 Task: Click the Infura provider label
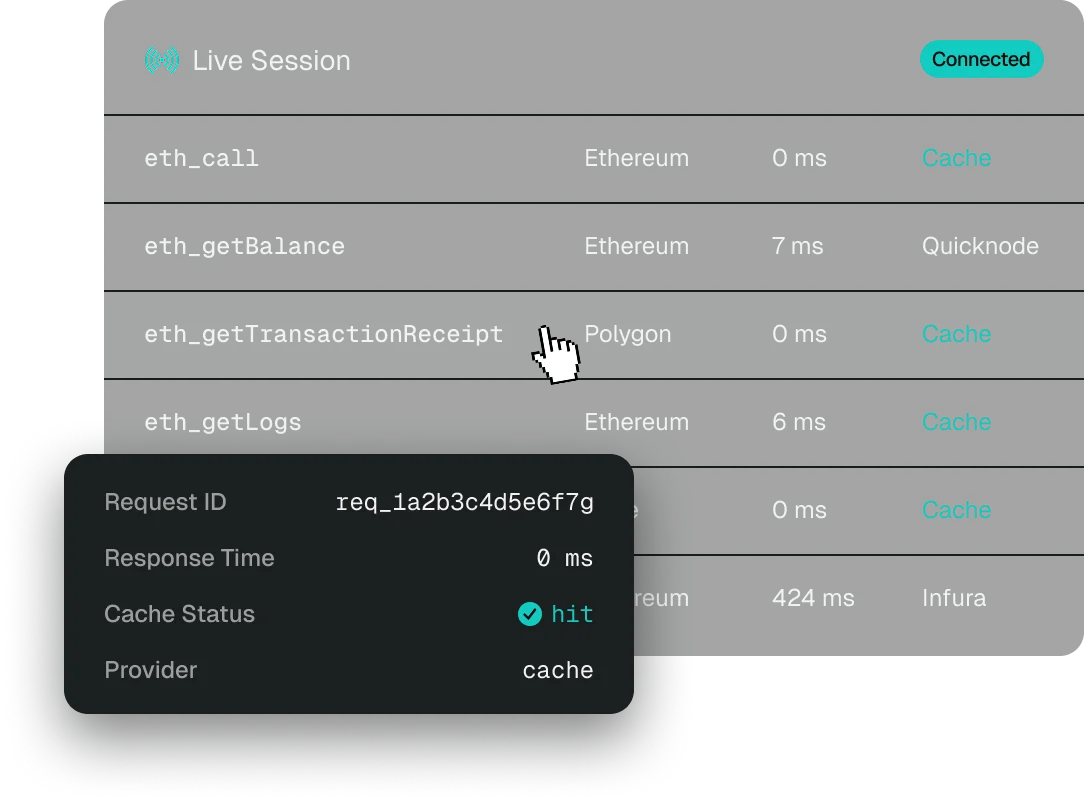tap(954, 598)
